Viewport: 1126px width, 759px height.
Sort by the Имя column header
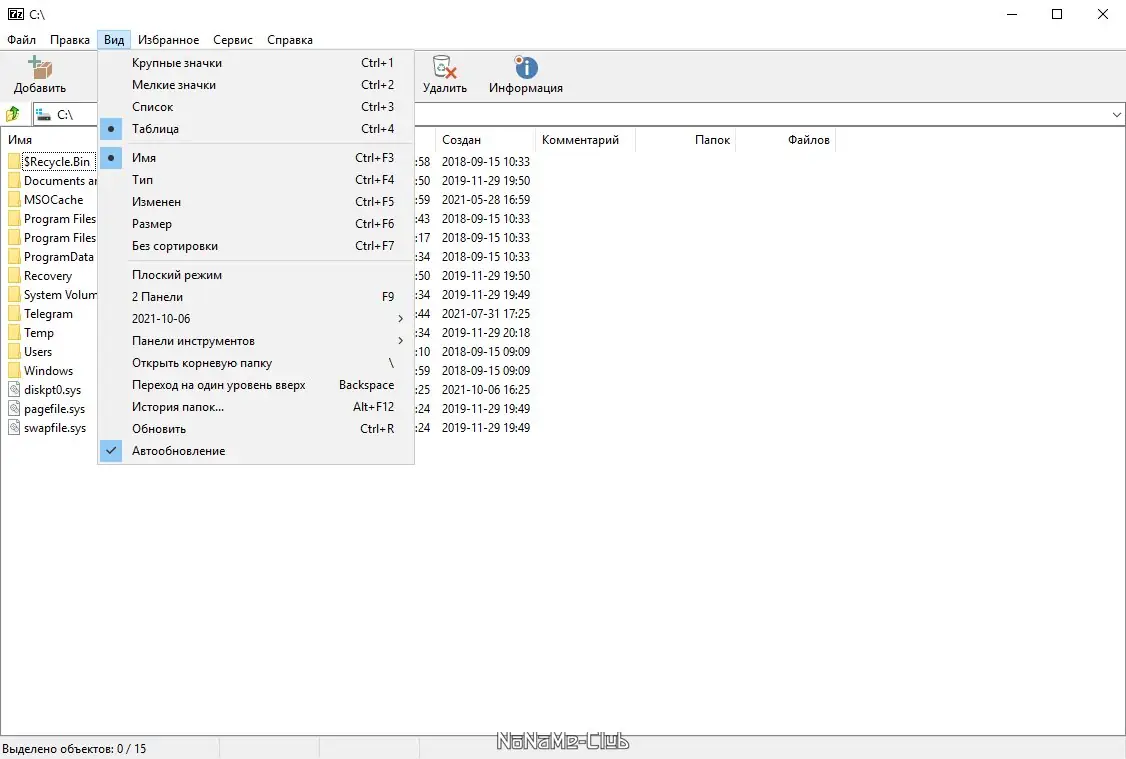[x=49, y=140]
